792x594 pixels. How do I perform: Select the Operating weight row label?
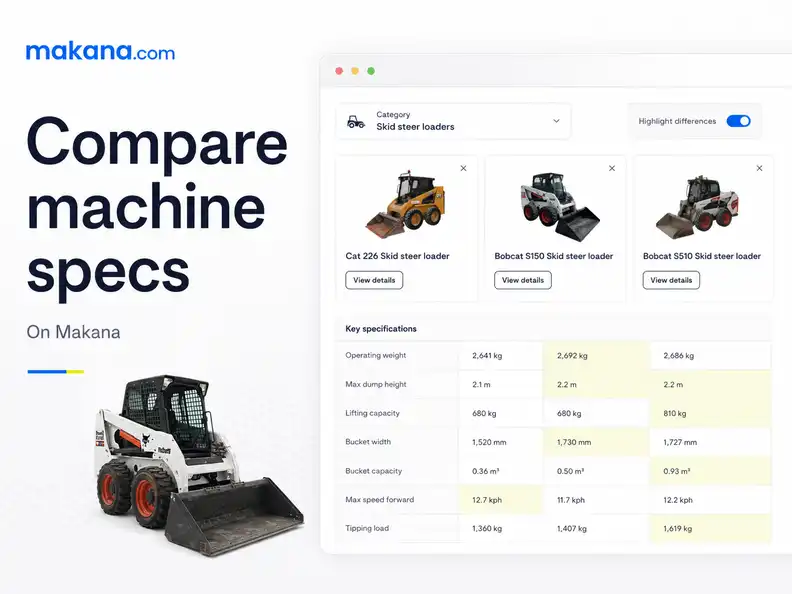click(376, 356)
